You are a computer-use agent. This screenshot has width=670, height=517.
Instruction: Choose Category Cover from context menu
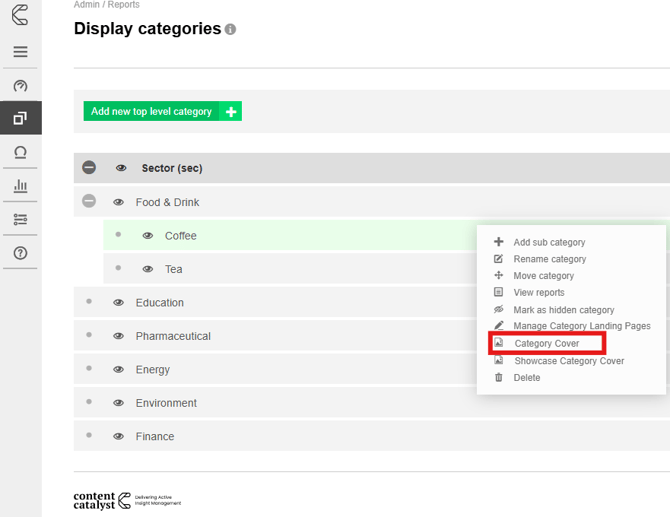pyautogui.click(x=547, y=344)
